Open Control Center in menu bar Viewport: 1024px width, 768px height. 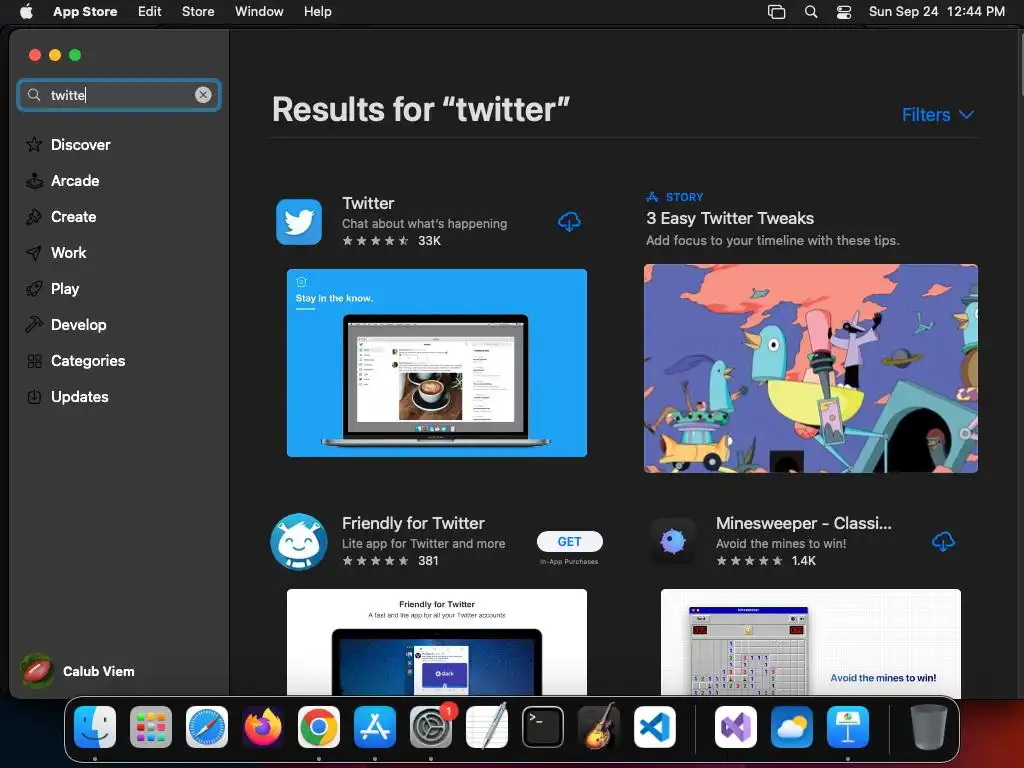[844, 11]
